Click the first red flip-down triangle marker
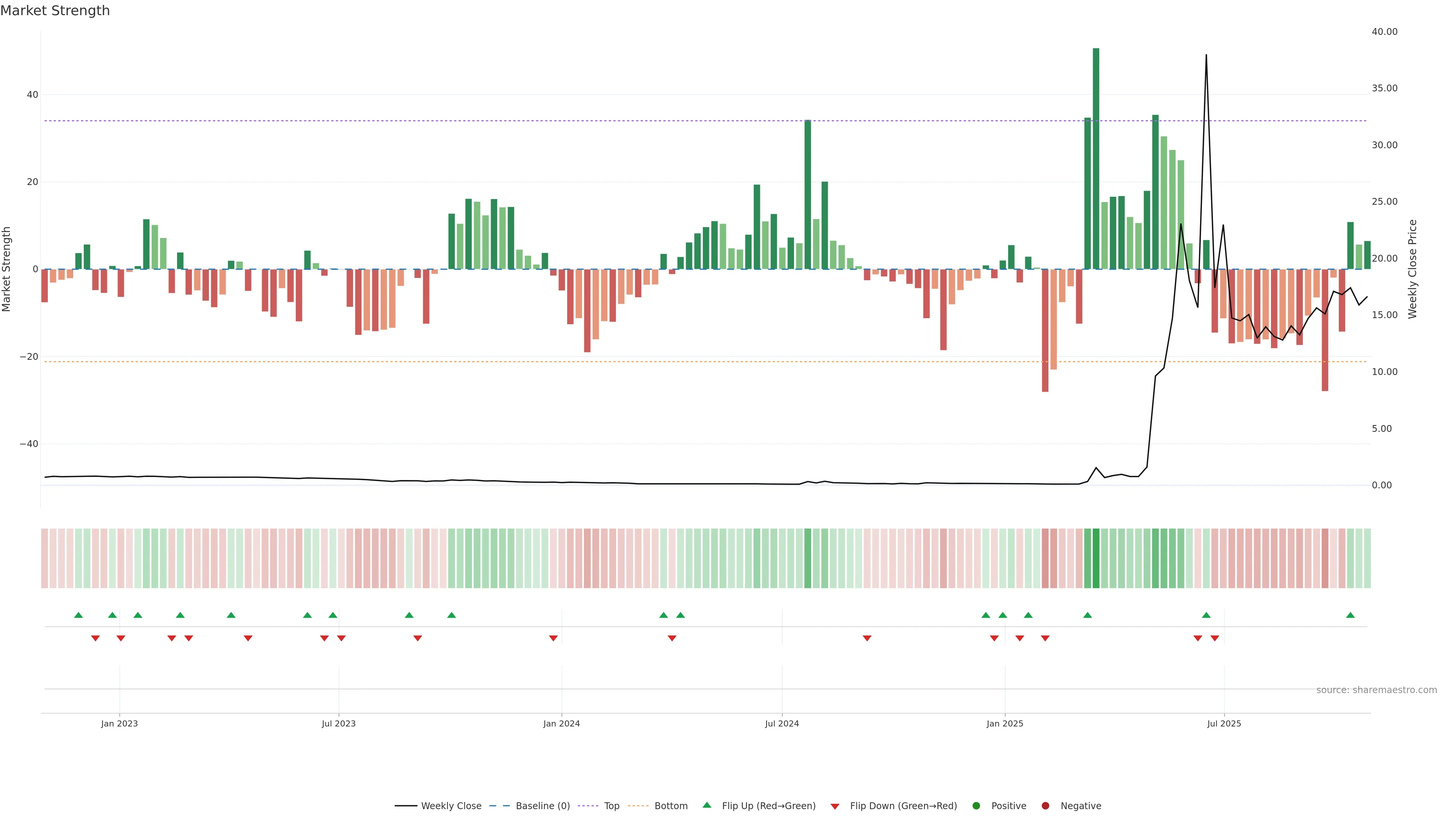This screenshot has width=1456, height=819. 96,638
